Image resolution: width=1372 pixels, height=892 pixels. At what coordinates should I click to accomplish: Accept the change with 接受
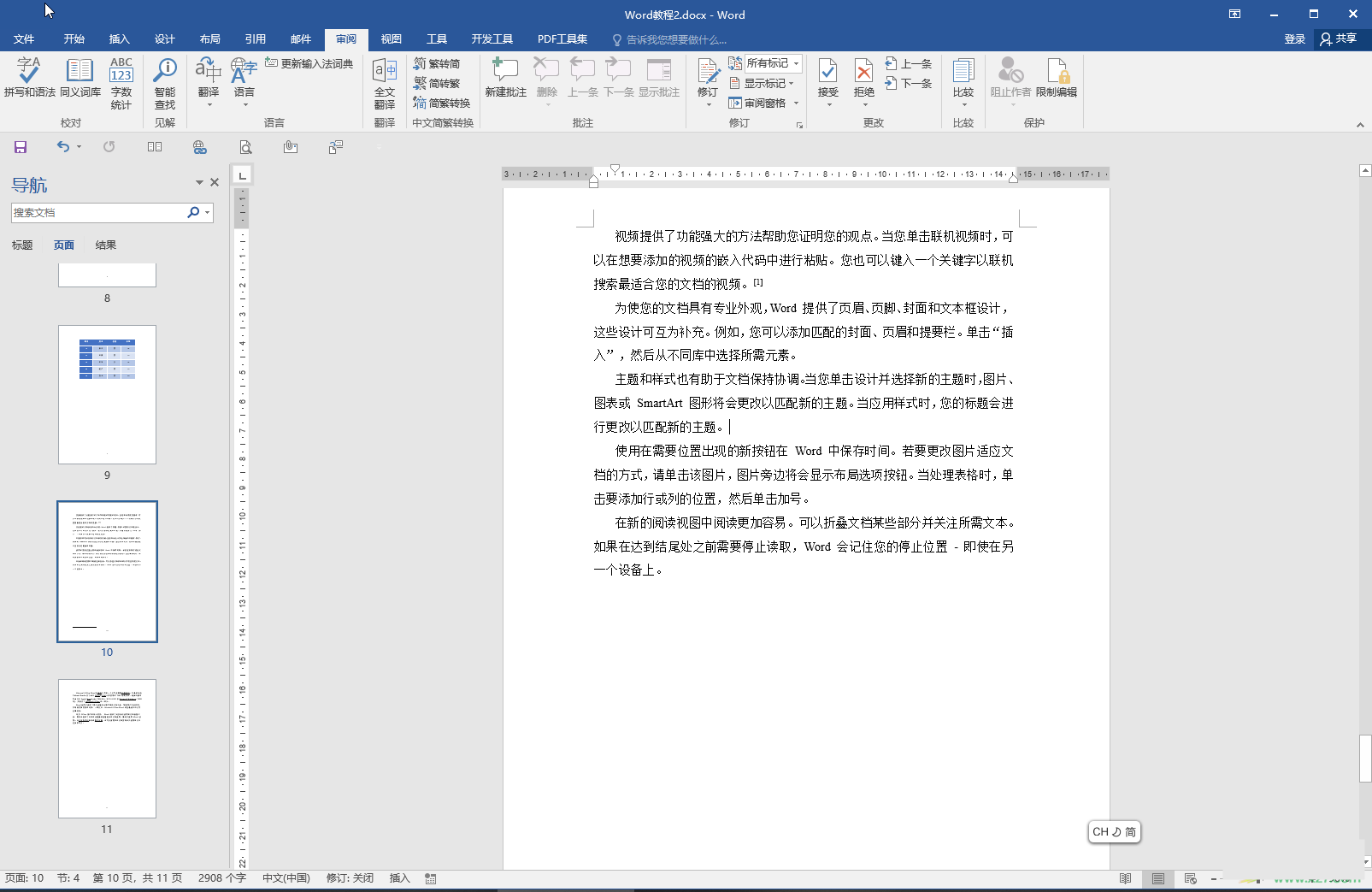(828, 82)
